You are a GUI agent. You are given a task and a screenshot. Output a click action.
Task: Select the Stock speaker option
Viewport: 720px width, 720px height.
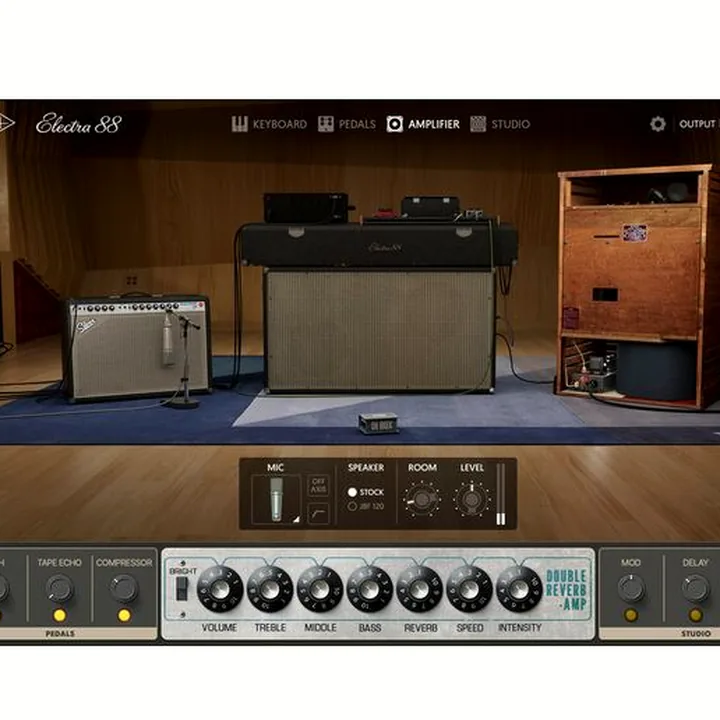coord(366,492)
